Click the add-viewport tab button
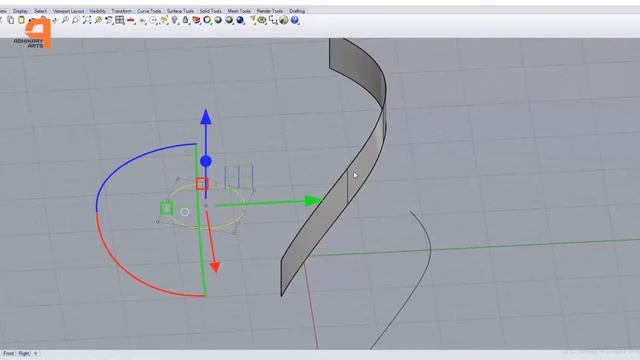The width and height of the screenshot is (640, 360). pyautogui.click(x=36, y=353)
